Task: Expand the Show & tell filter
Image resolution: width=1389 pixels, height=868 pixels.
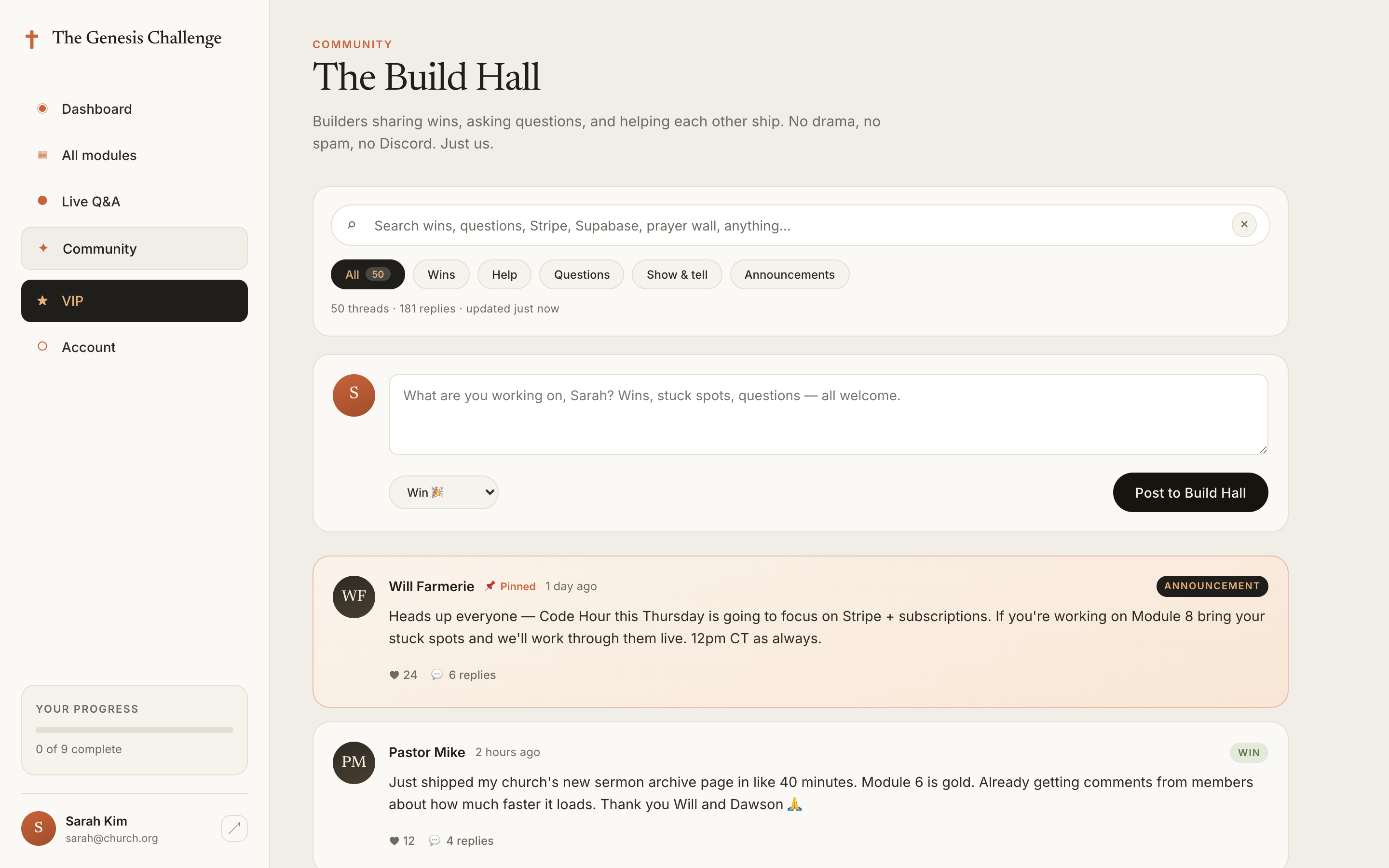Action: (x=677, y=274)
